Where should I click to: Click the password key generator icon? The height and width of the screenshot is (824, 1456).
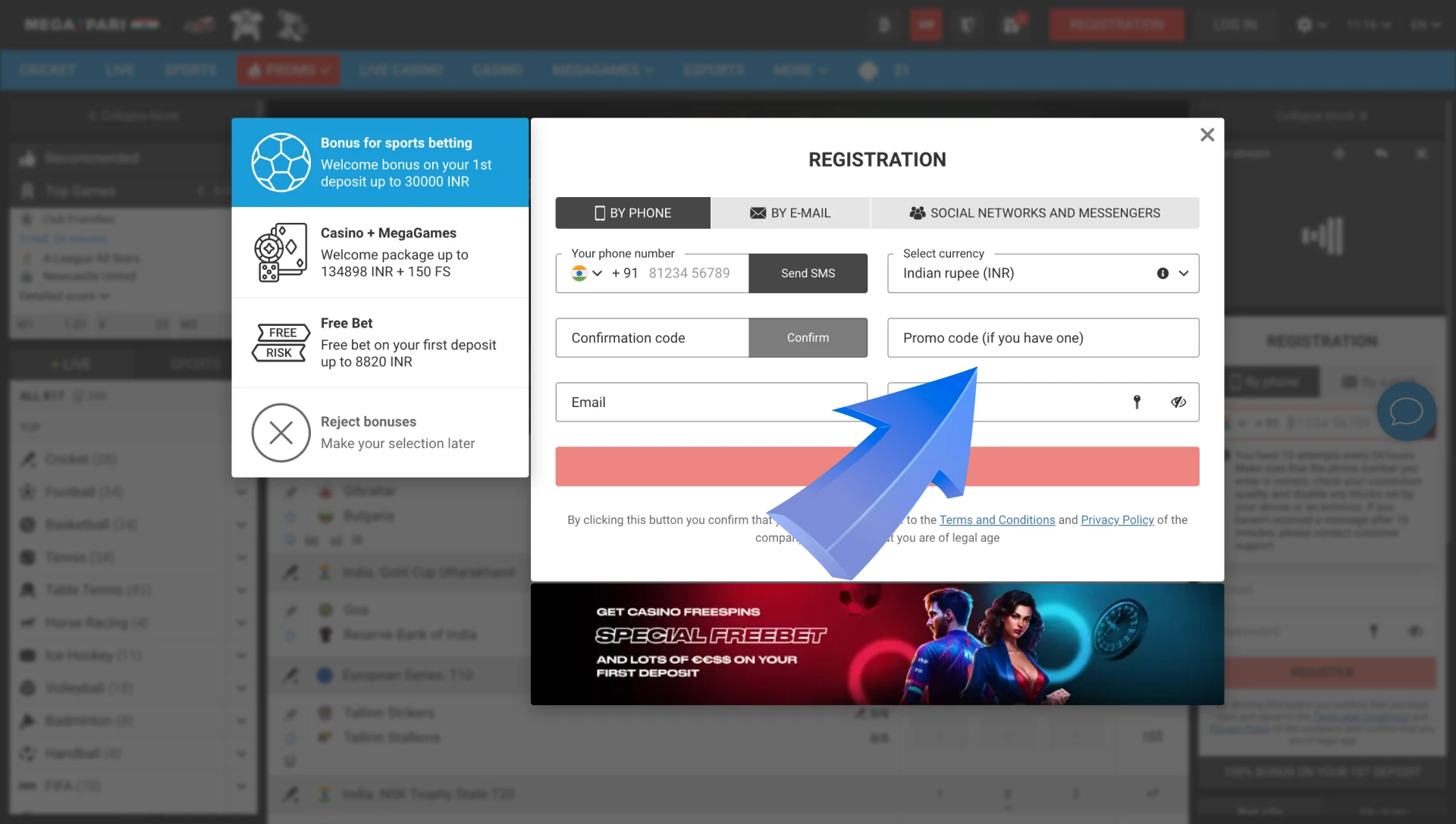point(1137,403)
